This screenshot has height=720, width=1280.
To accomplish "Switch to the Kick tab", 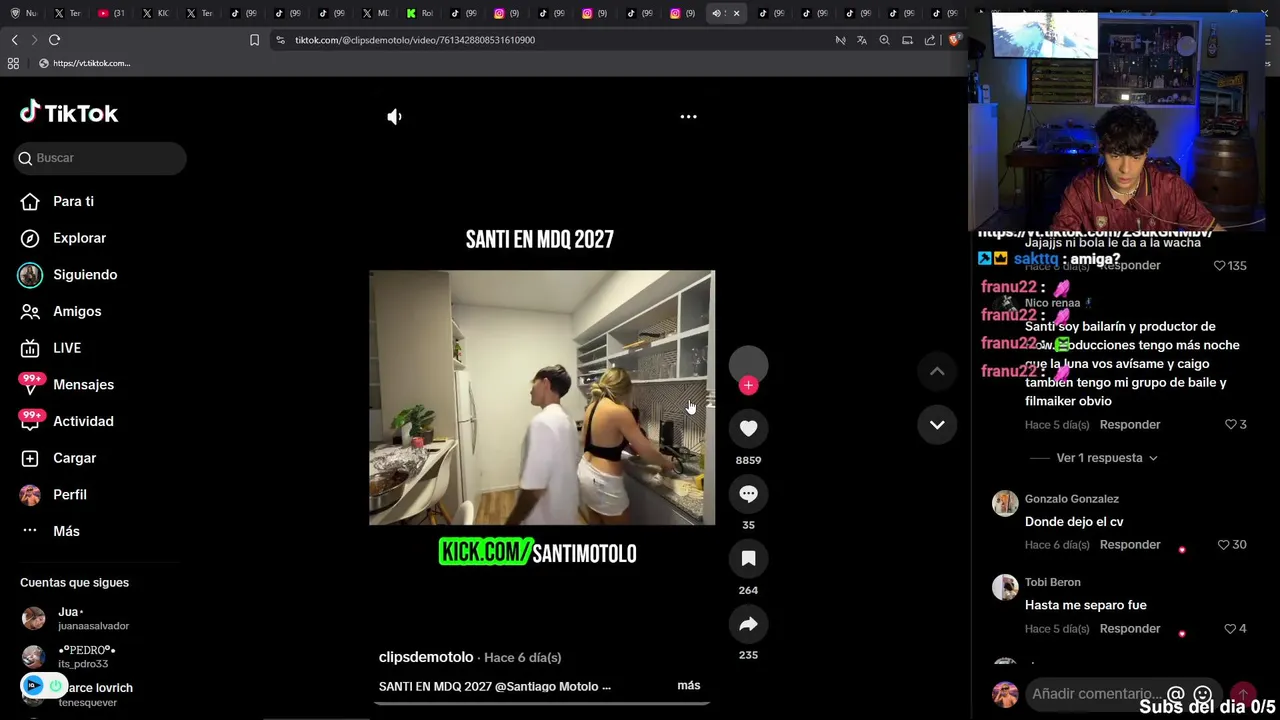I will (420, 13).
